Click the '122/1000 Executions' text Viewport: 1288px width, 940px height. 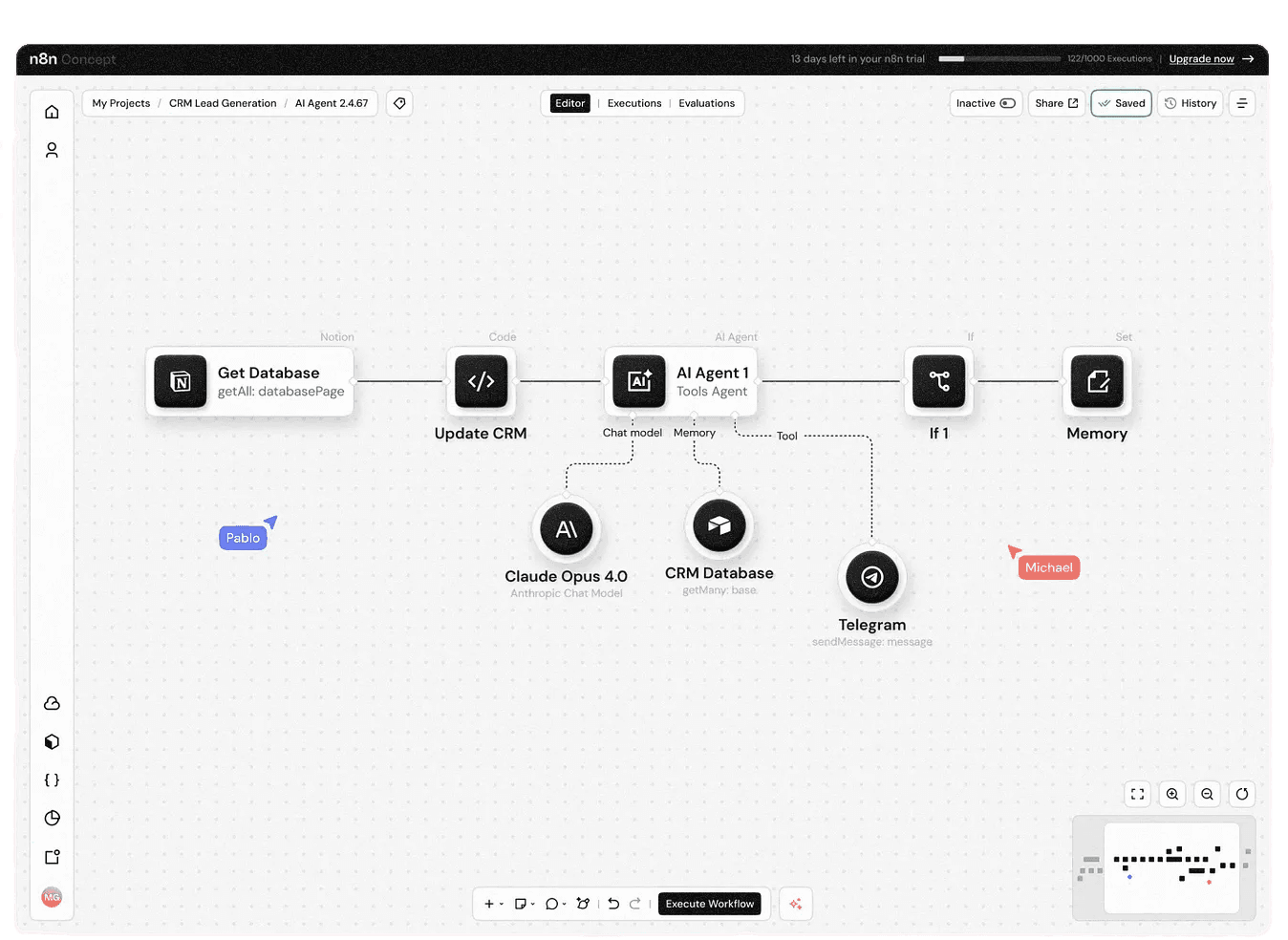click(1110, 59)
